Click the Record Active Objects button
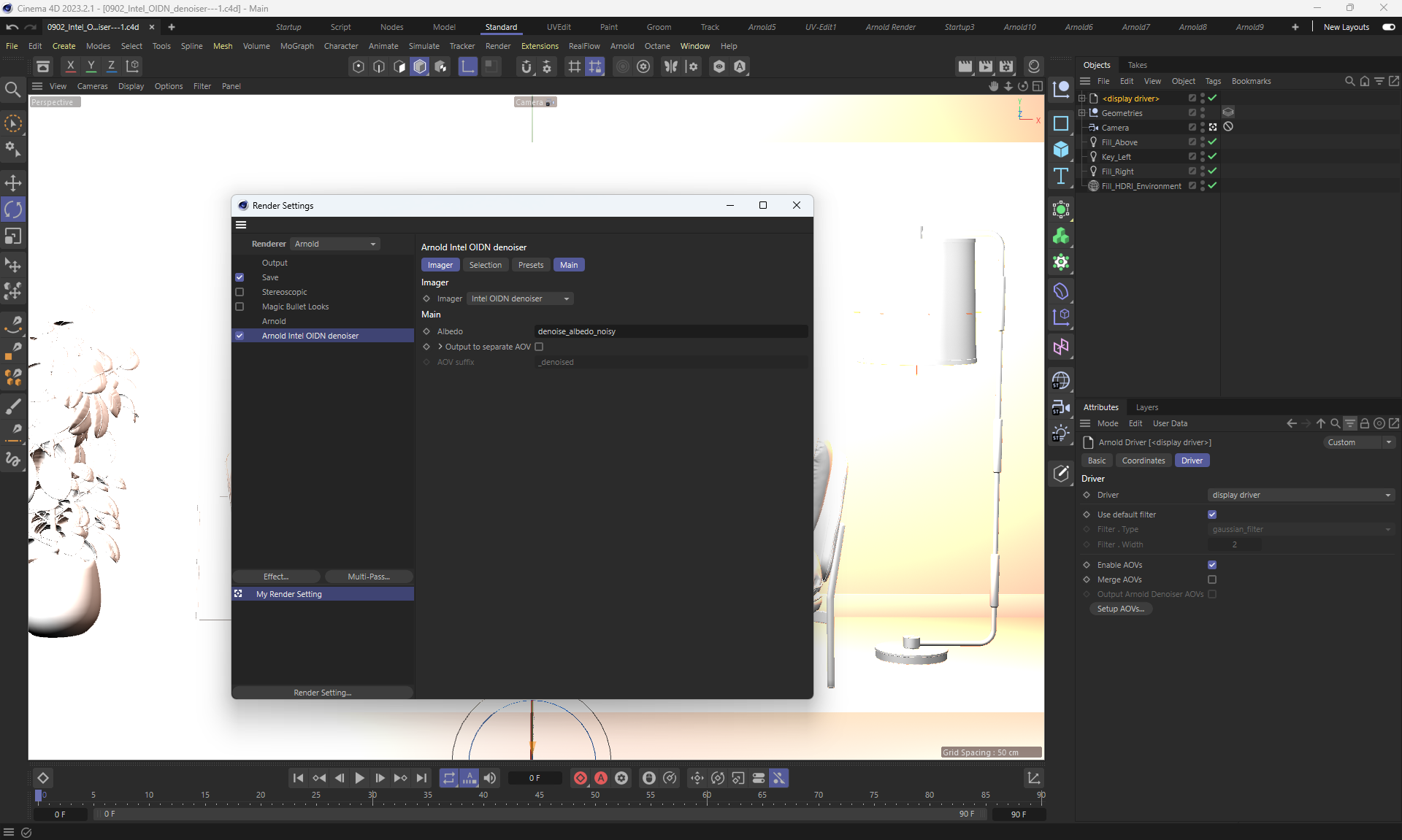Viewport: 1402px width, 840px height. coord(580,778)
